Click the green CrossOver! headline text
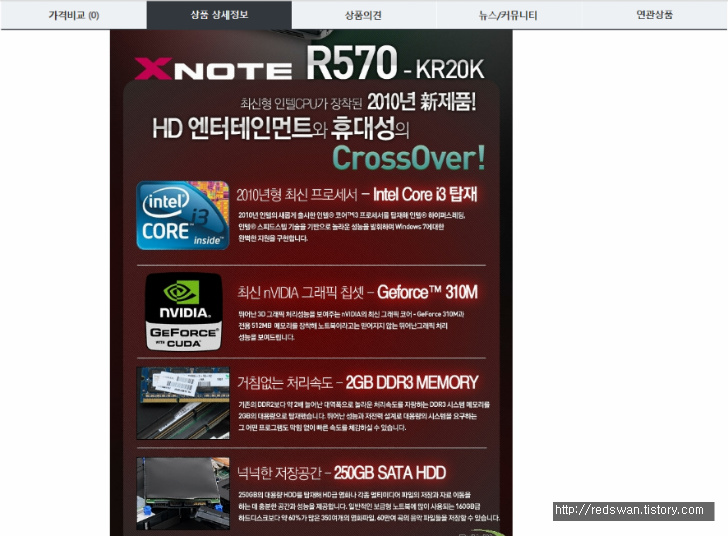728x536 pixels. tap(409, 158)
